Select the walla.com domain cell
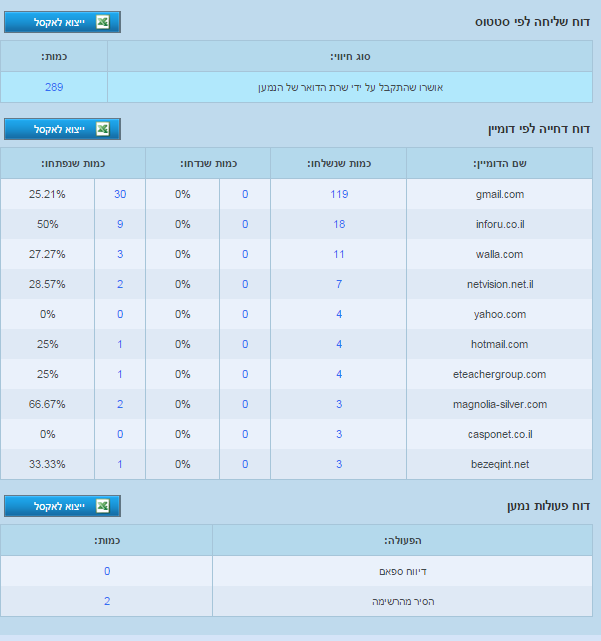 tap(499, 254)
